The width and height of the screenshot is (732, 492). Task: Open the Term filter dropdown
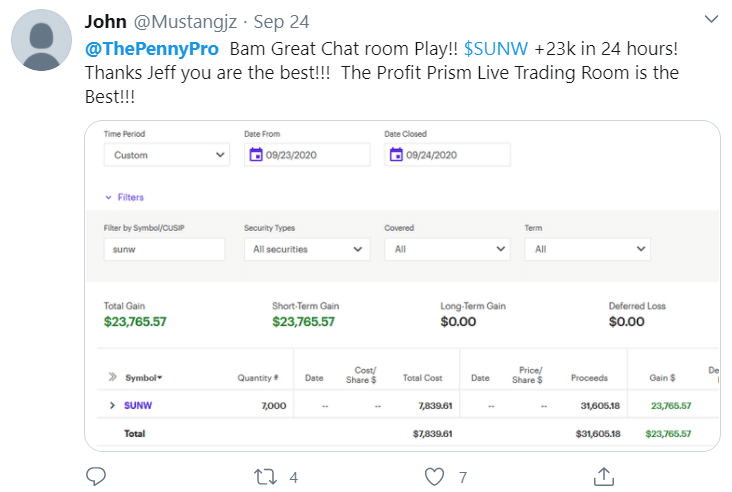tap(587, 249)
